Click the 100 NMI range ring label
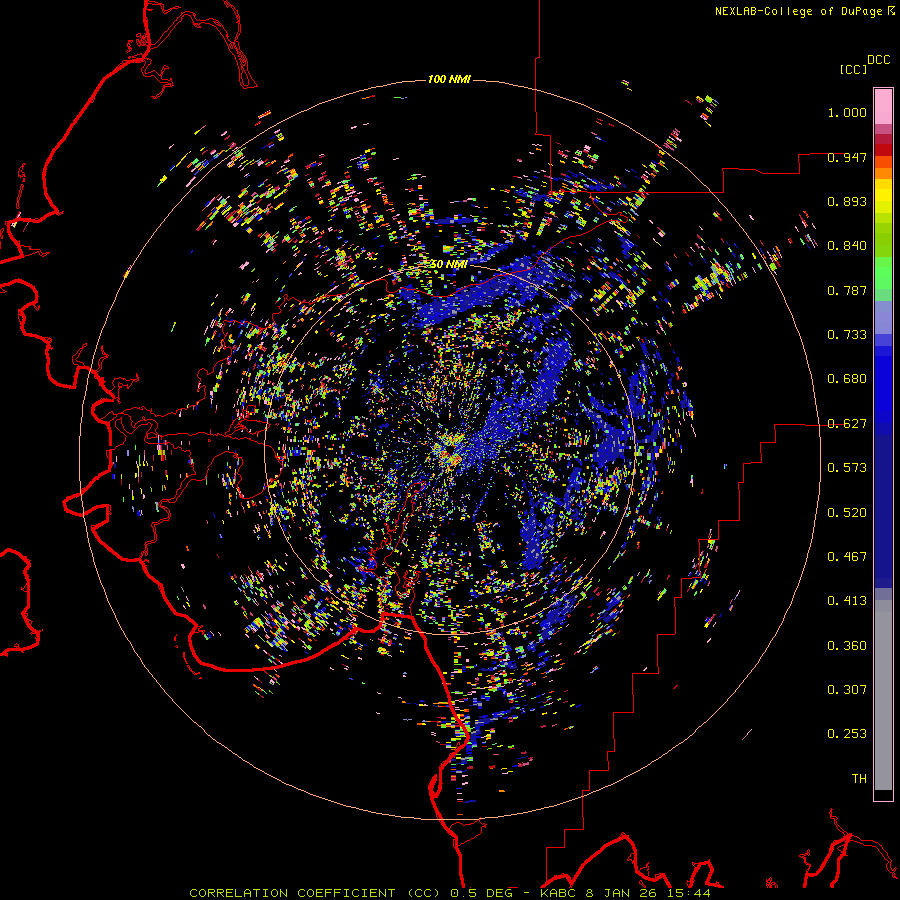This screenshot has height=900, width=900. pyautogui.click(x=449, y=79)
